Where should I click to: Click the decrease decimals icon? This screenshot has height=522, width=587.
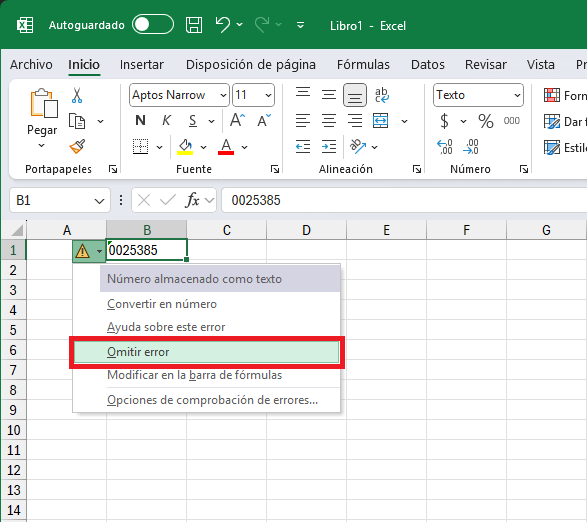point(471,146)
